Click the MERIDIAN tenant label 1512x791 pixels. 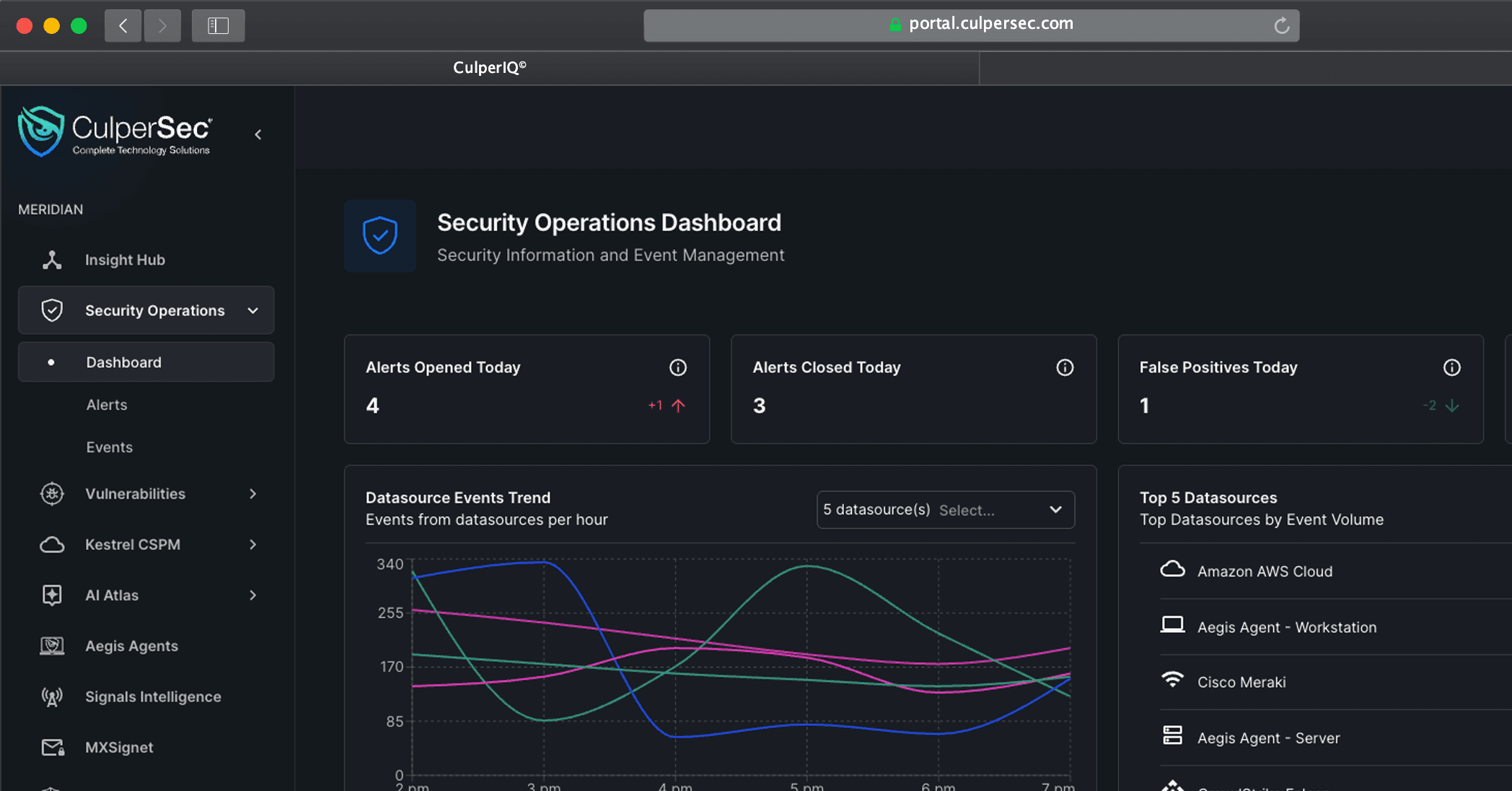pos(50,209)
